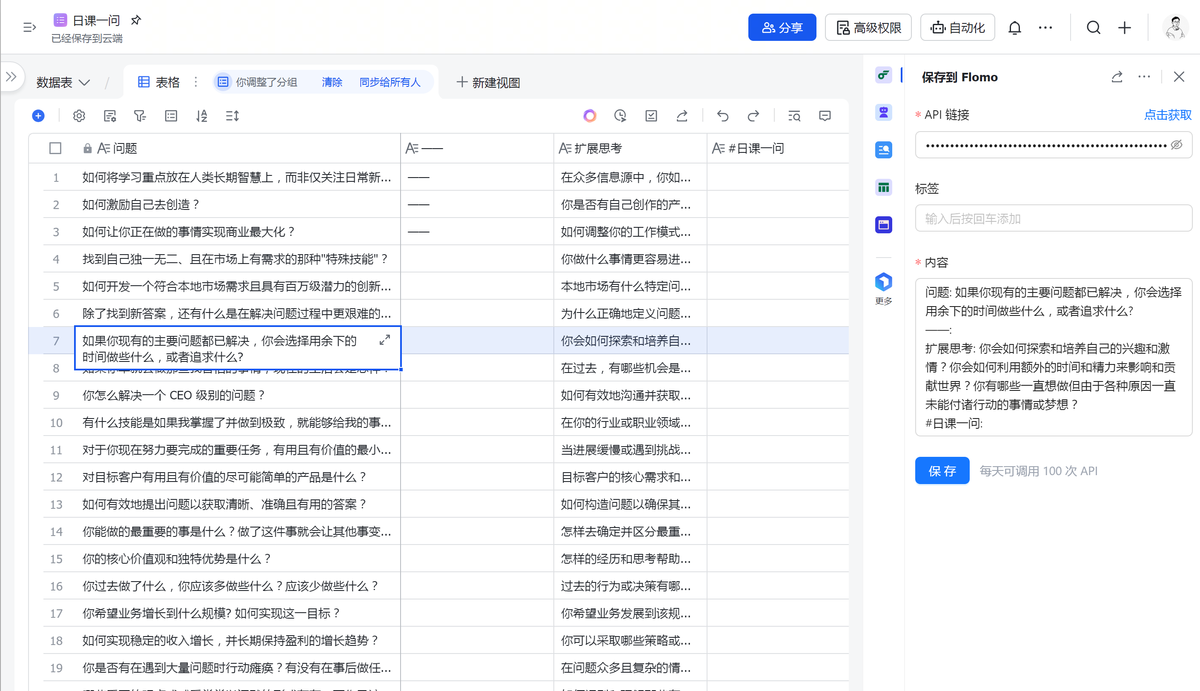Undo the last action
Viewport: 1200px width, 691px height.
click(723, 116)
